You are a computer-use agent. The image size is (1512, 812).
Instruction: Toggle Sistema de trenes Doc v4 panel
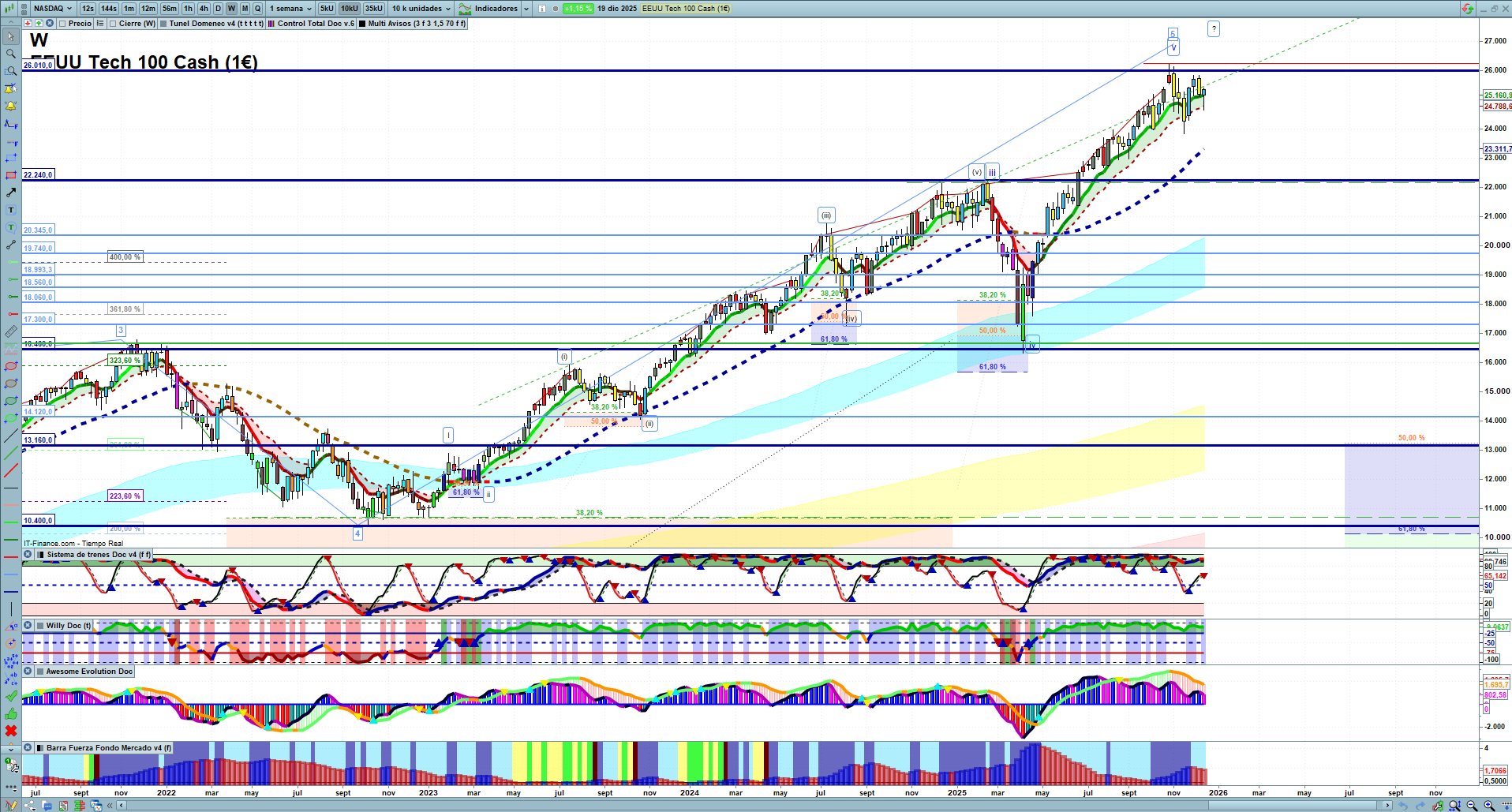tap(40, 555)
